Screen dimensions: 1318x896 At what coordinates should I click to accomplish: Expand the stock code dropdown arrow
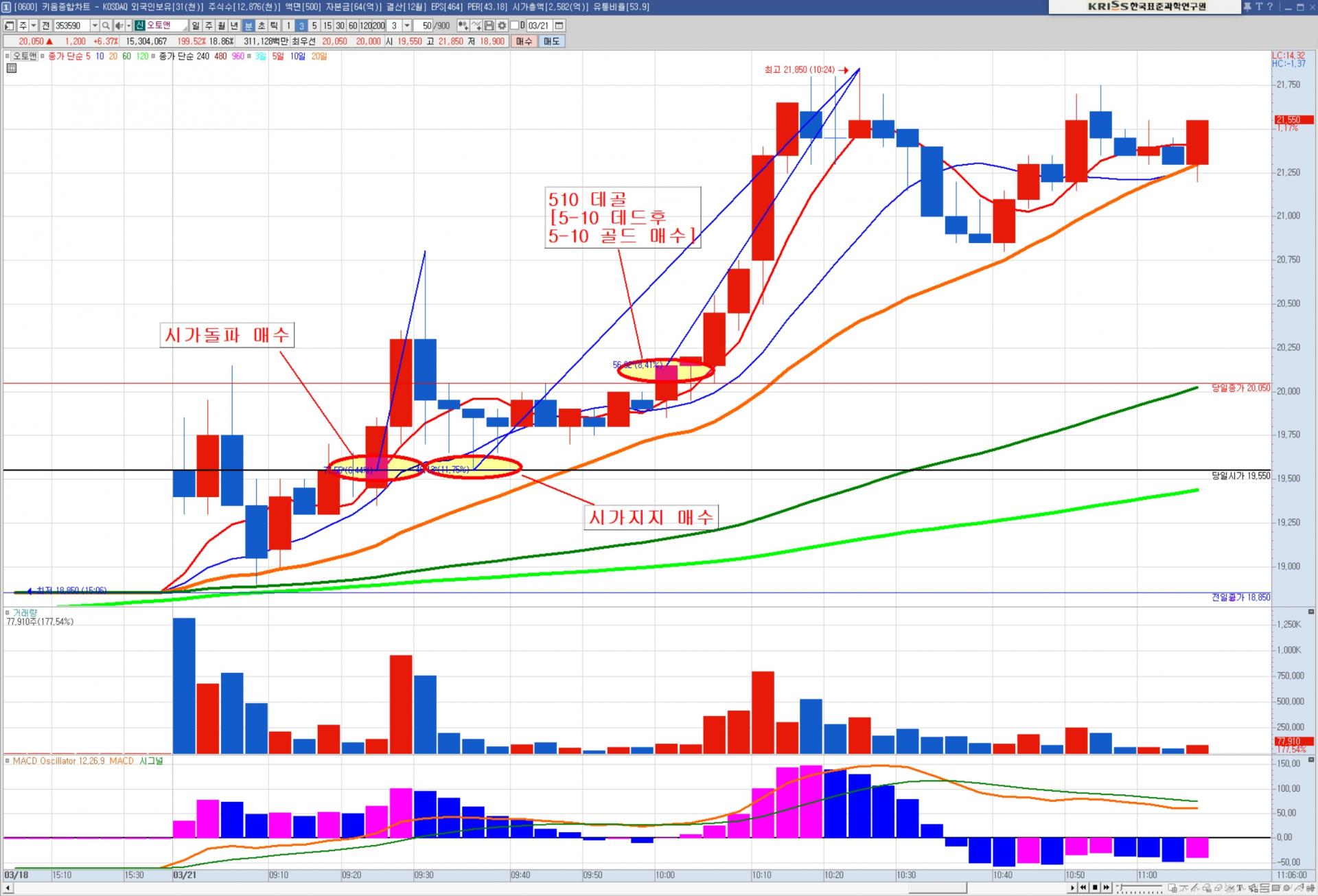click(x=95, y=25)
